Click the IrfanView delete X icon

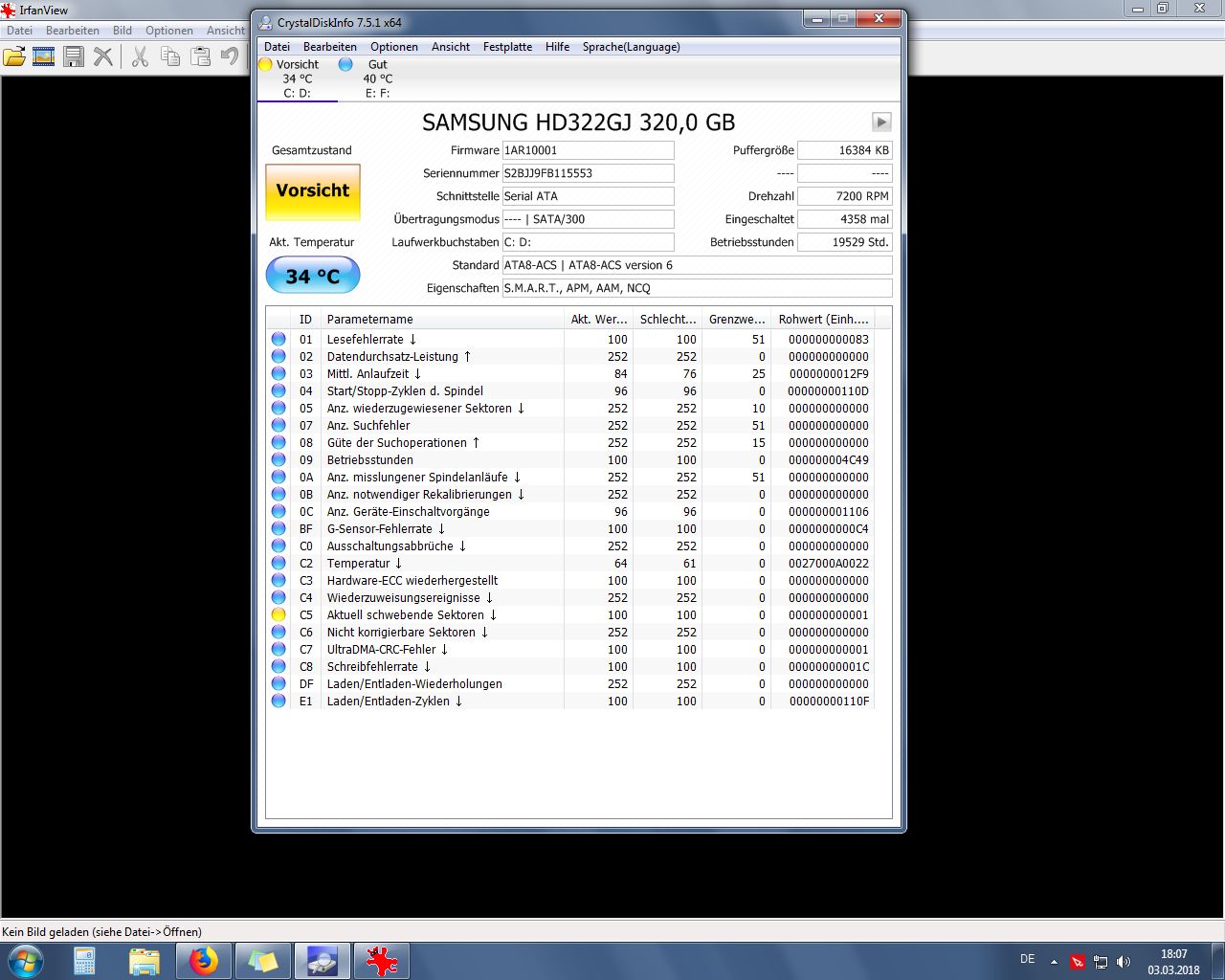(x=103, y=57)
